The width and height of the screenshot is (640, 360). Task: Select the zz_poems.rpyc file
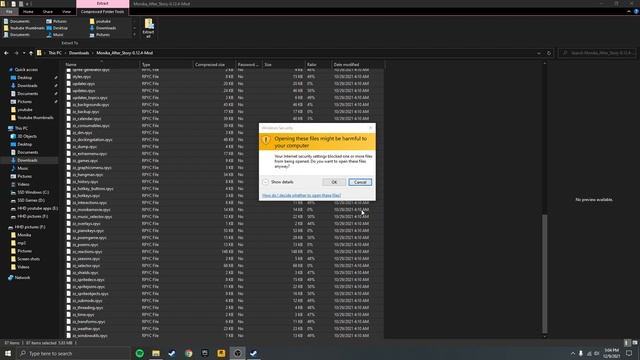click(x=85, y=245)
